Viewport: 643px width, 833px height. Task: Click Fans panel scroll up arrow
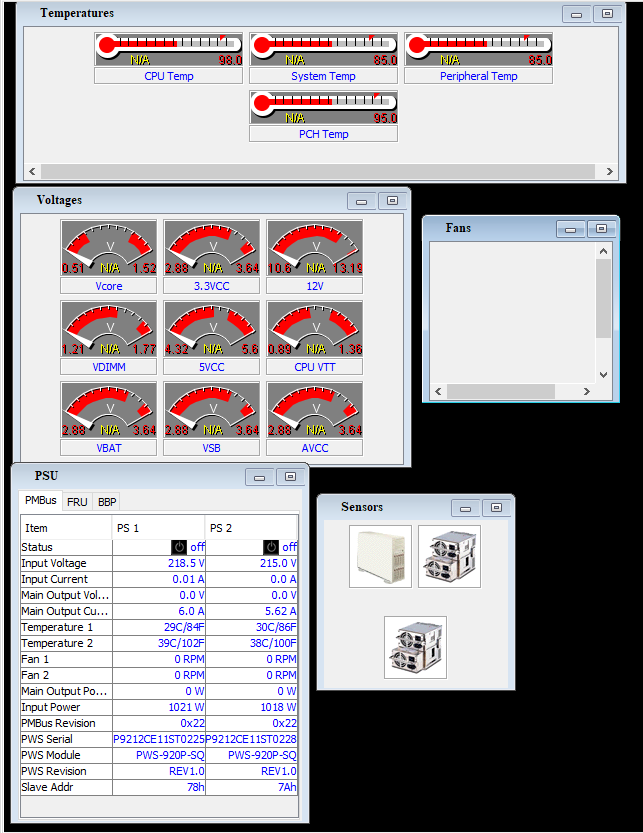603,251
